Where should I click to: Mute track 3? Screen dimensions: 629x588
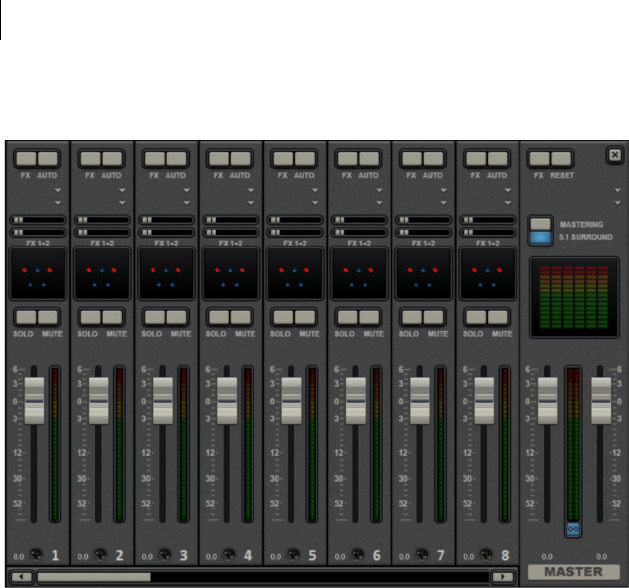(176, 317)
